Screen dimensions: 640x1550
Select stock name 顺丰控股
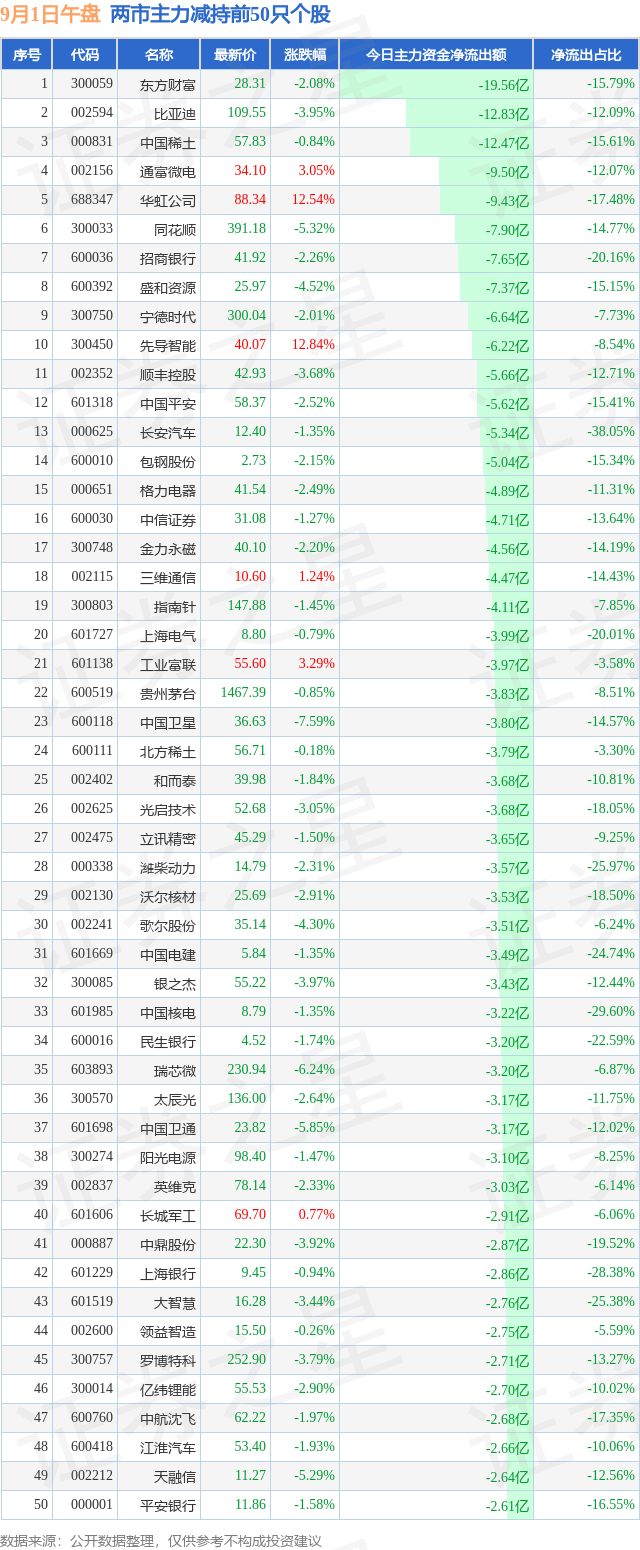coord(169,374)
